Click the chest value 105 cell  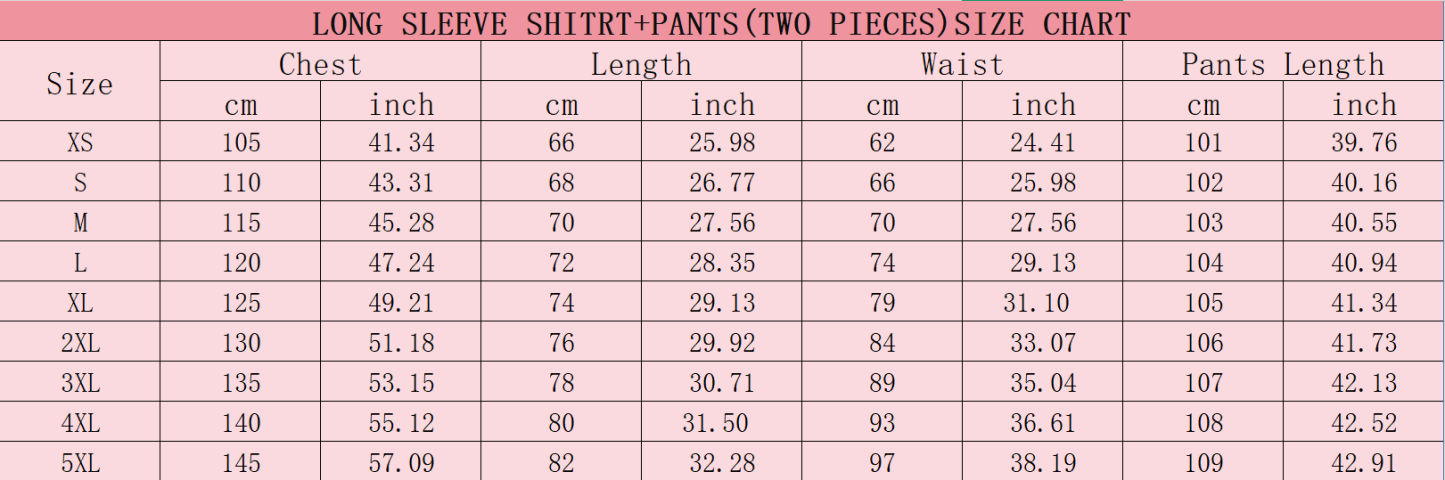click(x=240, y=142)
